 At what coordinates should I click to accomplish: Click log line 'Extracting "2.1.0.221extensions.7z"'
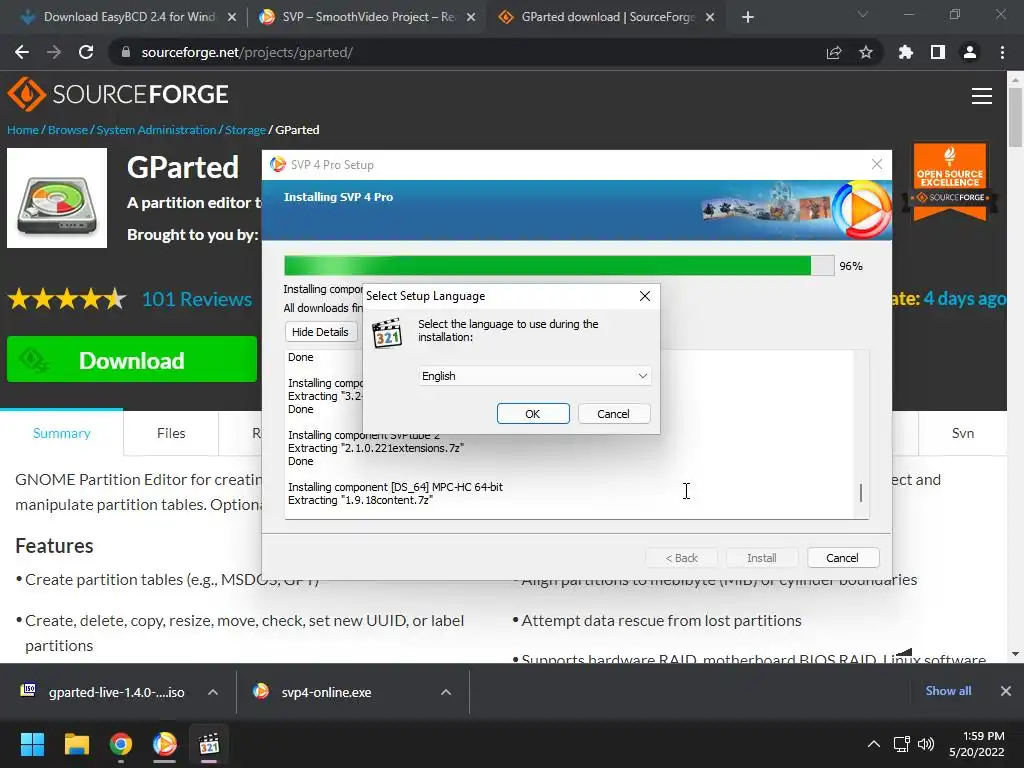coord(376,448)
